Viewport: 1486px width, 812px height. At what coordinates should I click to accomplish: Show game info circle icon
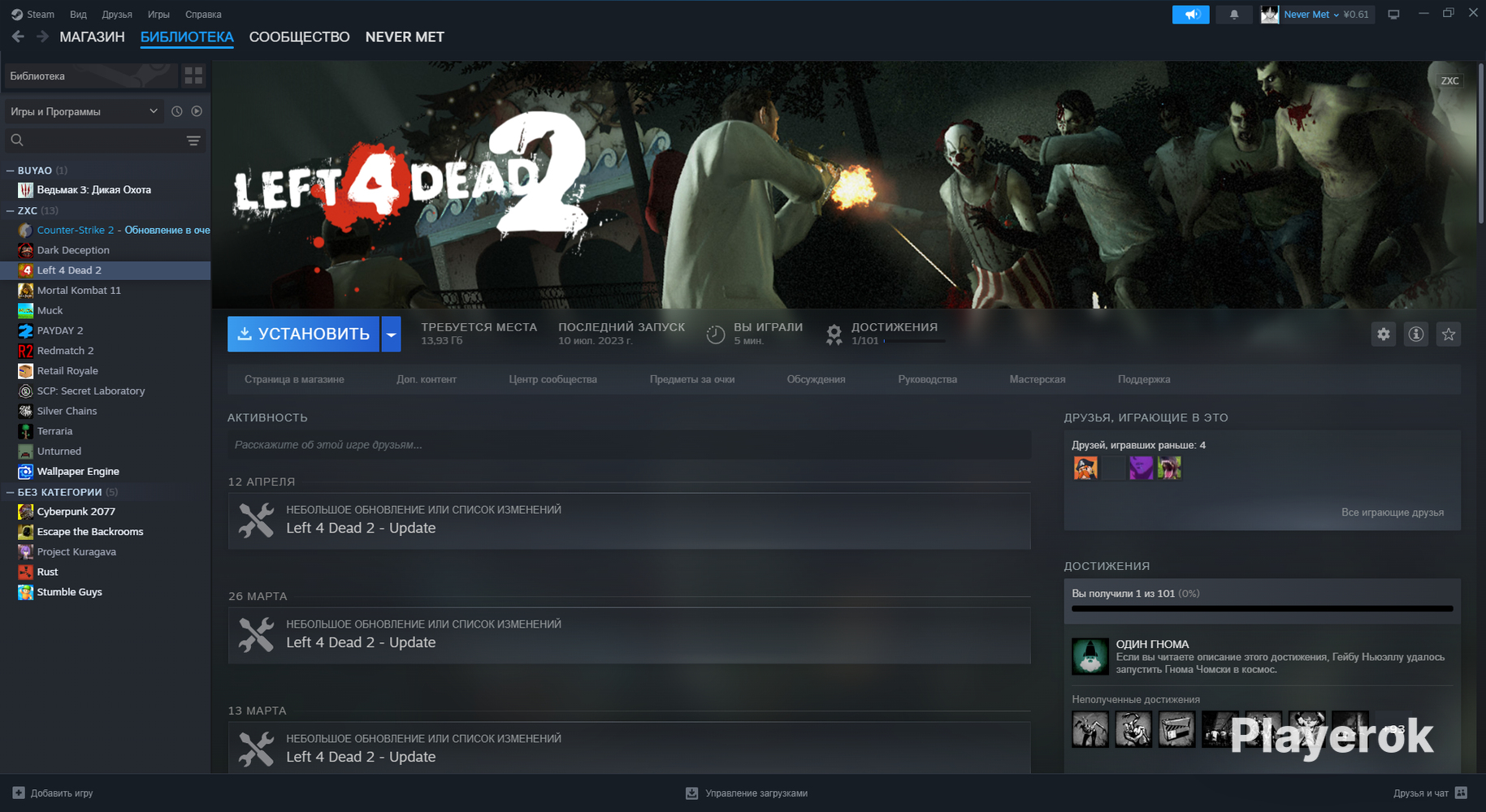[x=1416, y=334]
